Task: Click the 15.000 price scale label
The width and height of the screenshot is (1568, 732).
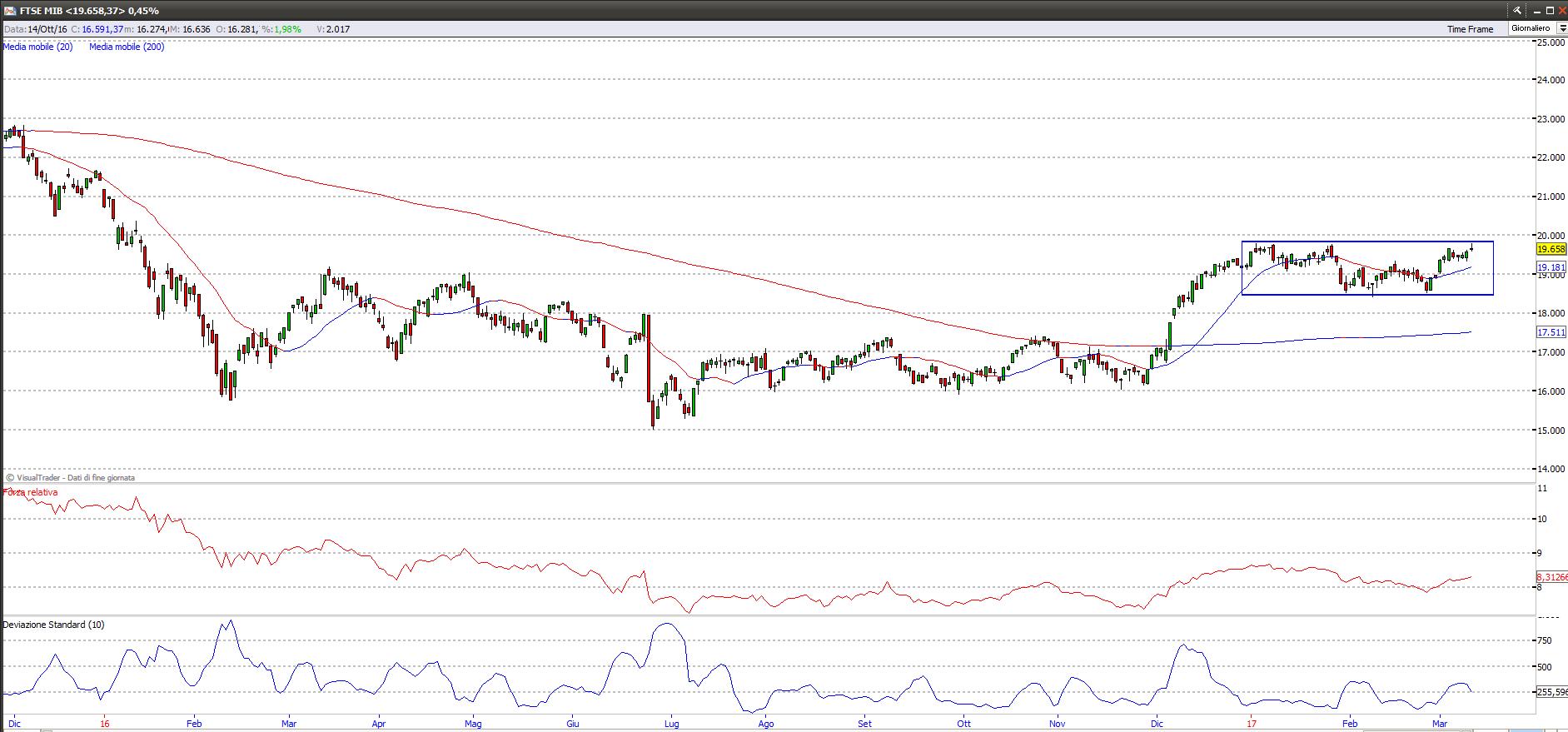Action: 1551,431
